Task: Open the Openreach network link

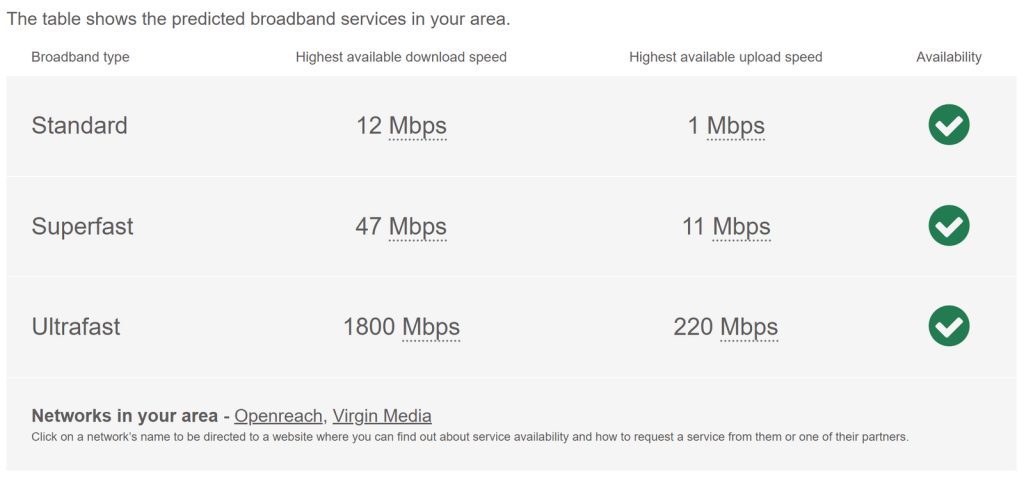Action: (278, 416)
